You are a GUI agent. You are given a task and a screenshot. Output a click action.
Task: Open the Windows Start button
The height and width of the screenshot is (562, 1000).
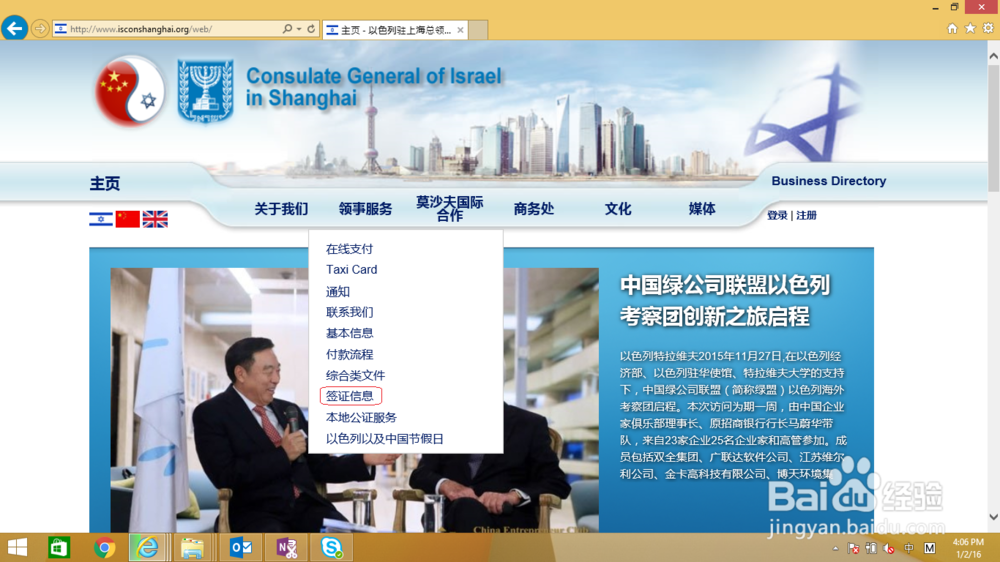tap(17, 547)
